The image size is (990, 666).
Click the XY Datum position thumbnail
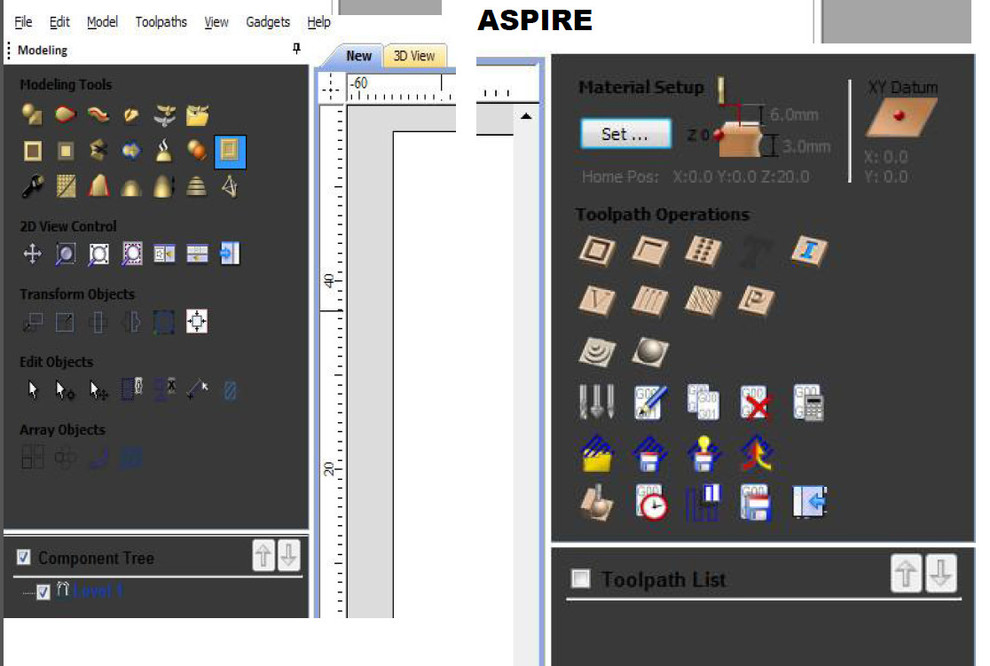[x=901, y=117]
